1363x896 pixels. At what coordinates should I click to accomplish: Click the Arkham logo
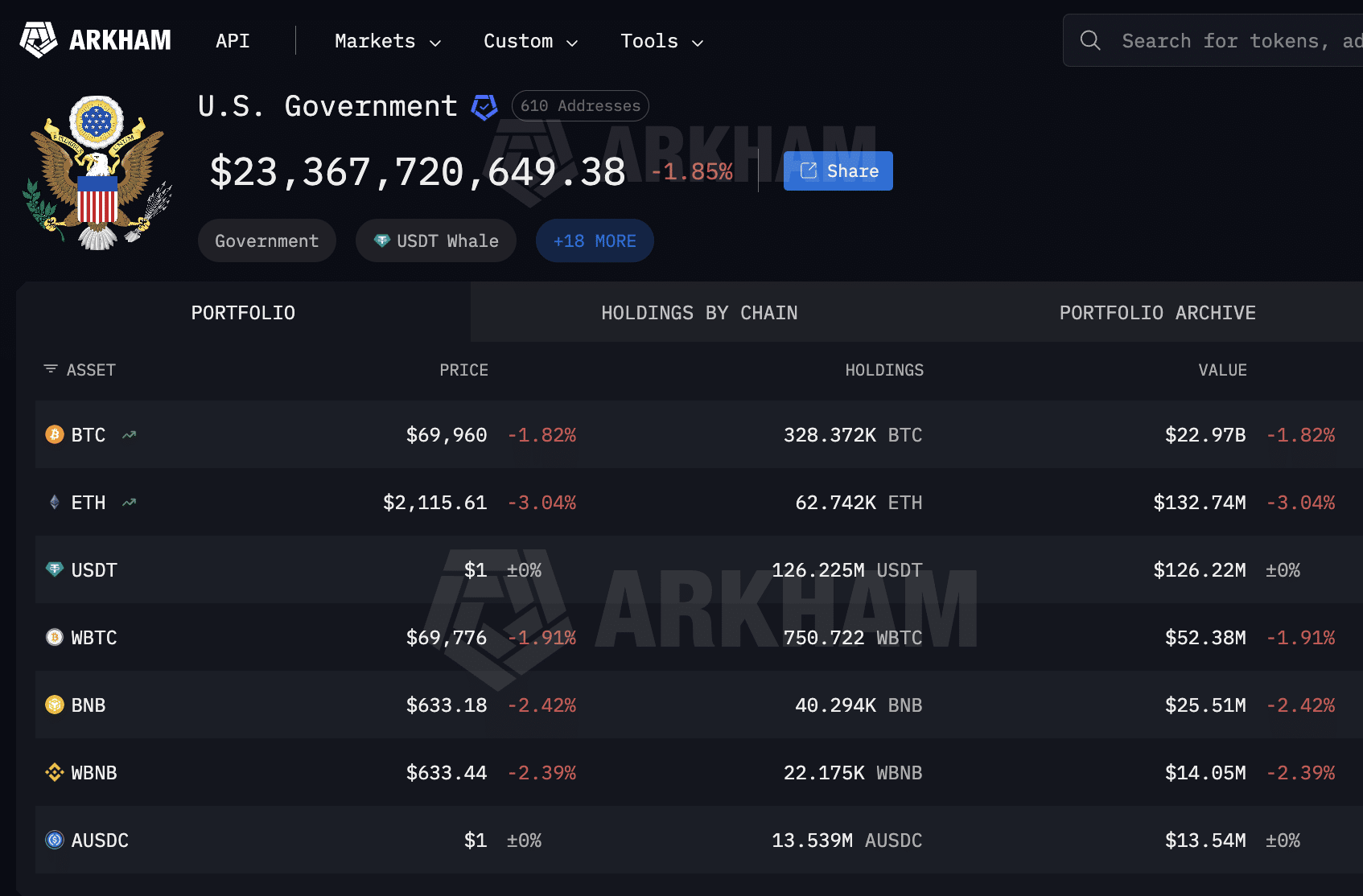[x=94, y=39]
